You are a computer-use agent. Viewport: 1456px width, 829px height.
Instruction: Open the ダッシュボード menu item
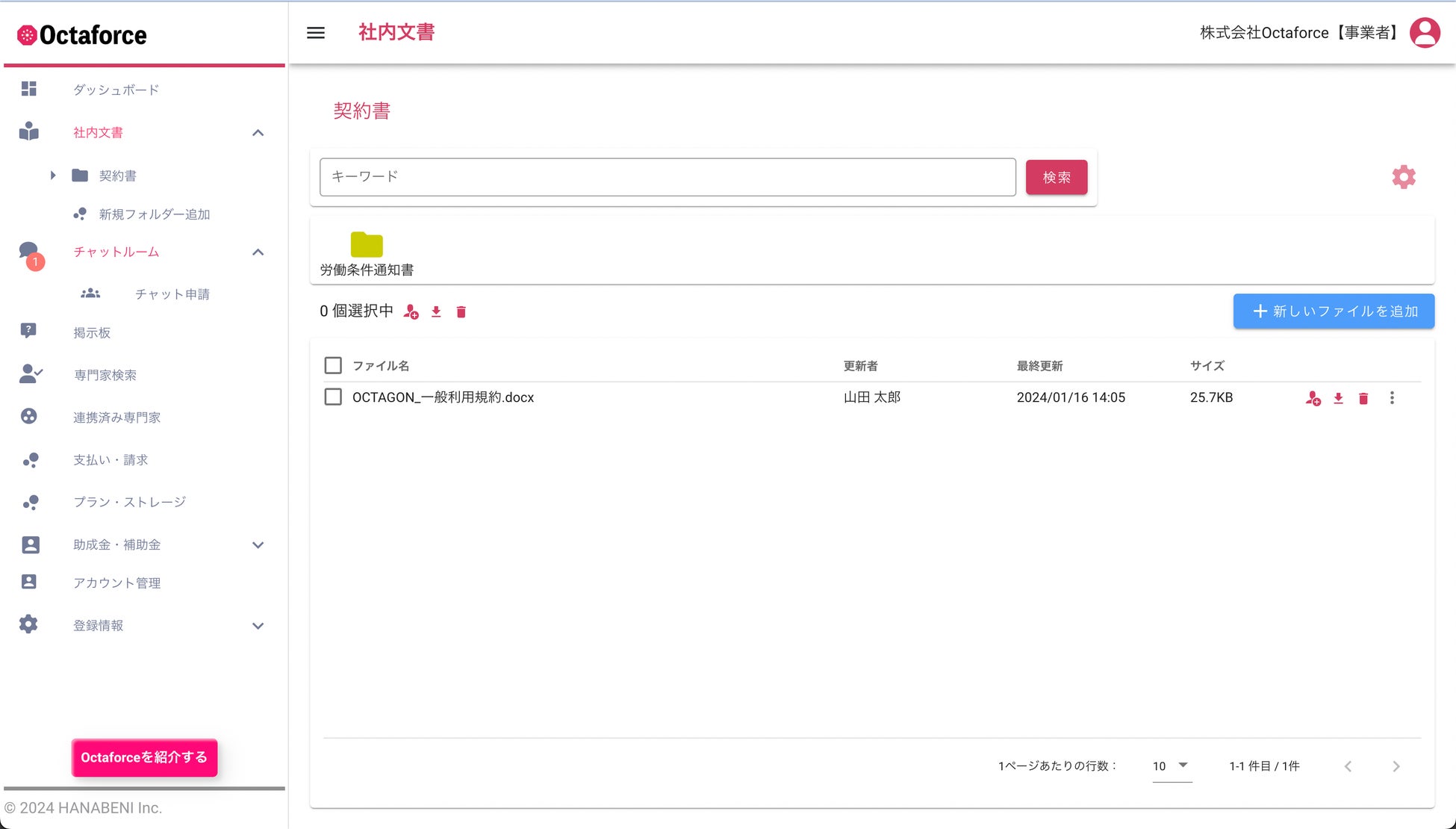pos(116,90)
